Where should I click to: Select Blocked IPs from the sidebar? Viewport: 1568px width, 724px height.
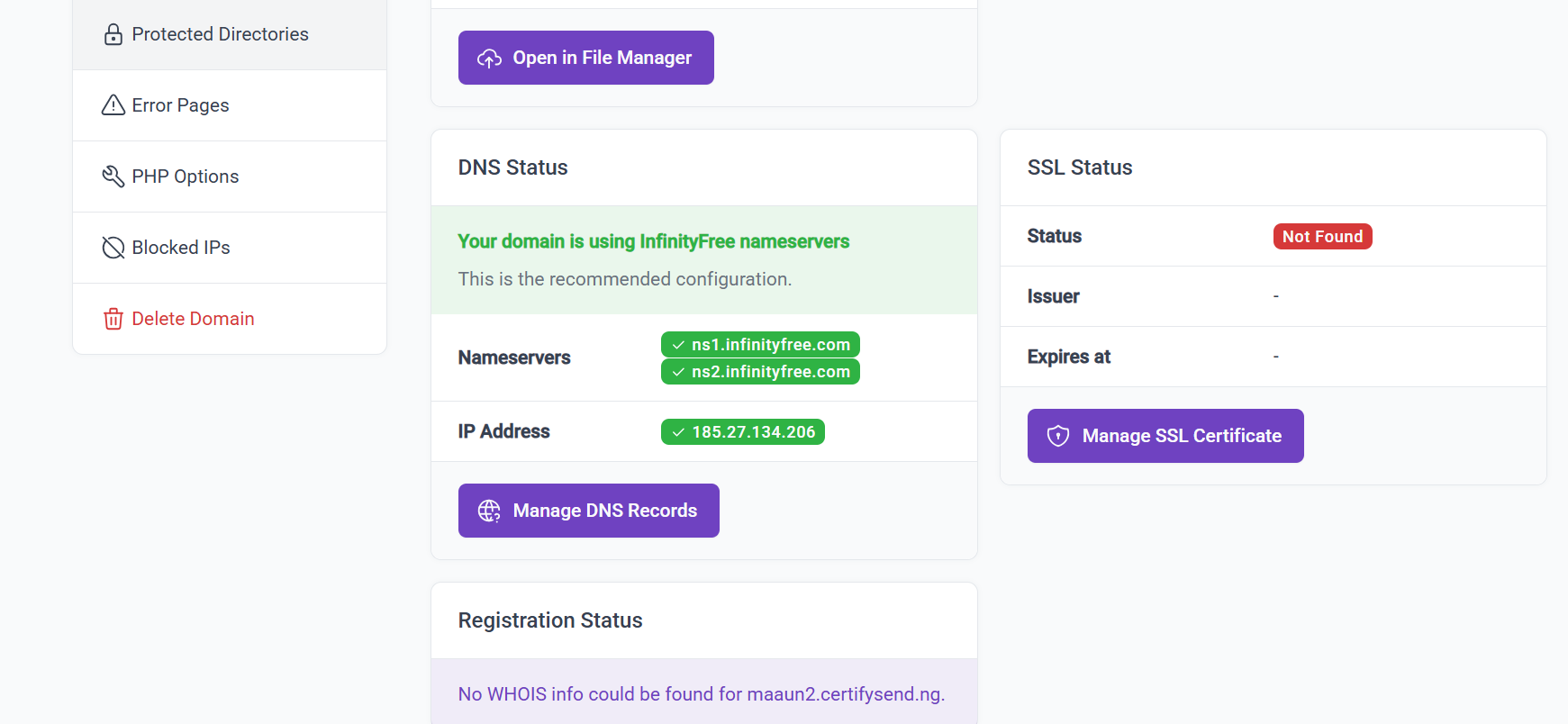pyautogui.click(x=181, y=248)
